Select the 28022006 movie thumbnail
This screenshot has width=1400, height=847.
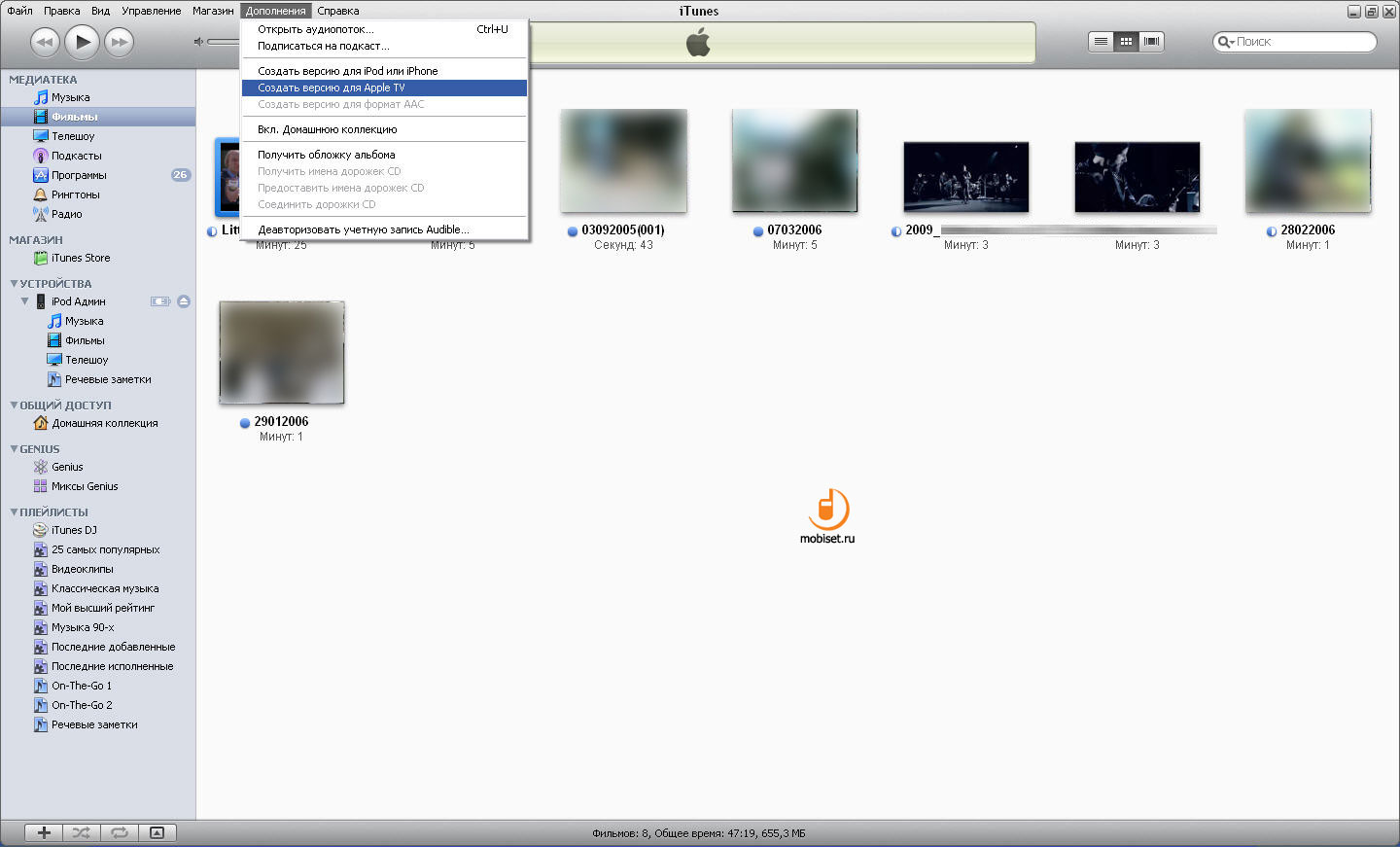[1309, 160]
